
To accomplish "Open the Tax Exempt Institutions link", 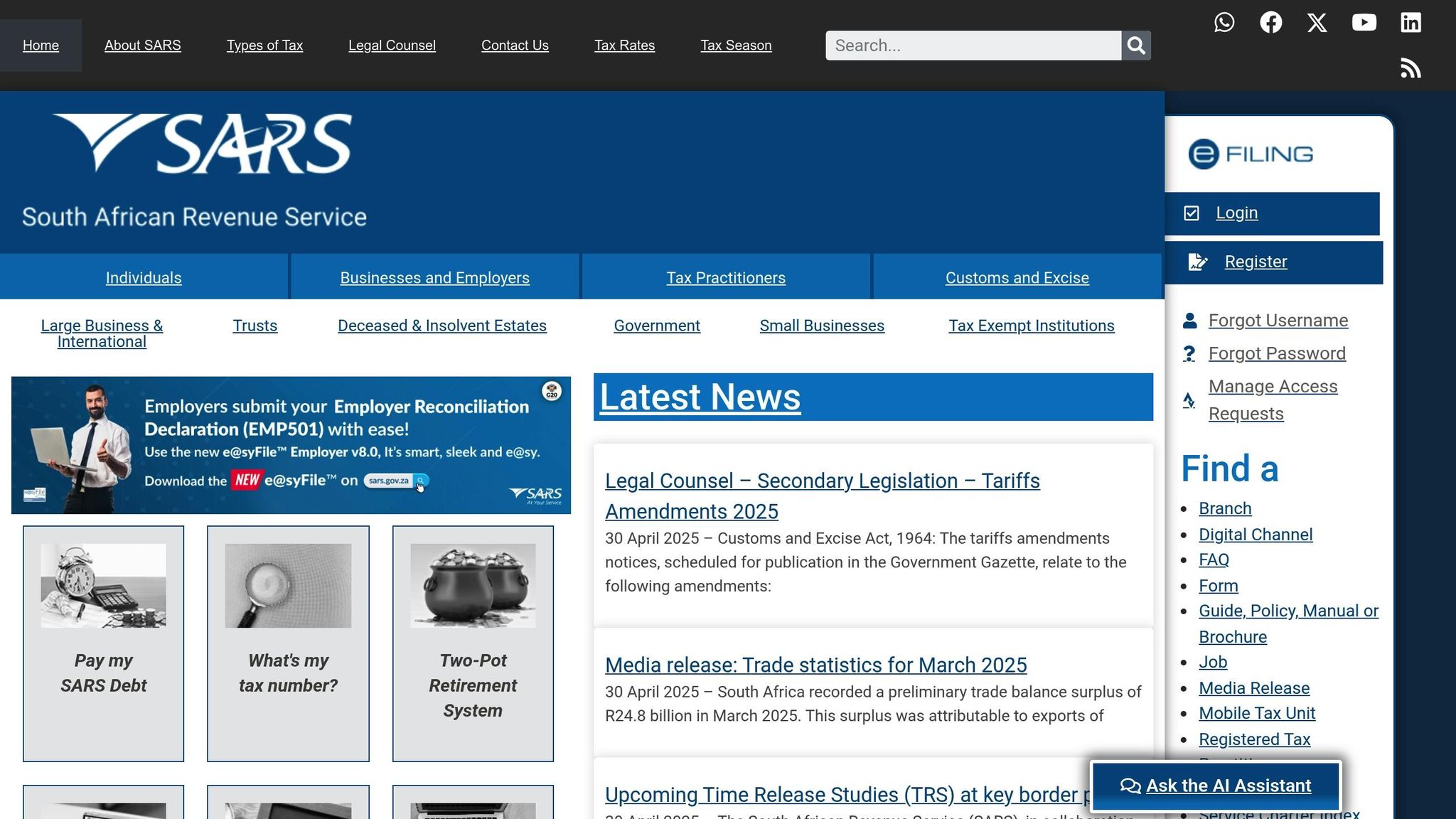I will coord(1031,326).
